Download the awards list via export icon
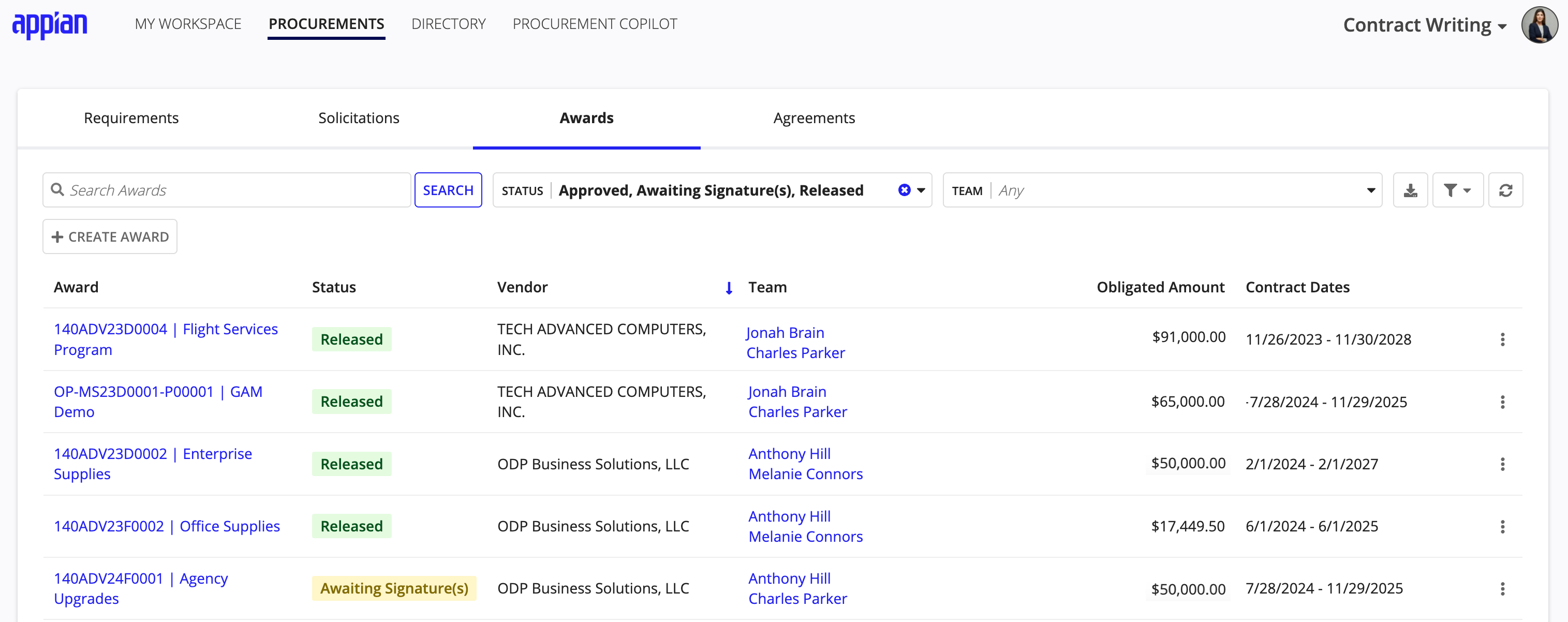Image resolution: width=1568 pixels, height=622 pixels. (1410, 190)
